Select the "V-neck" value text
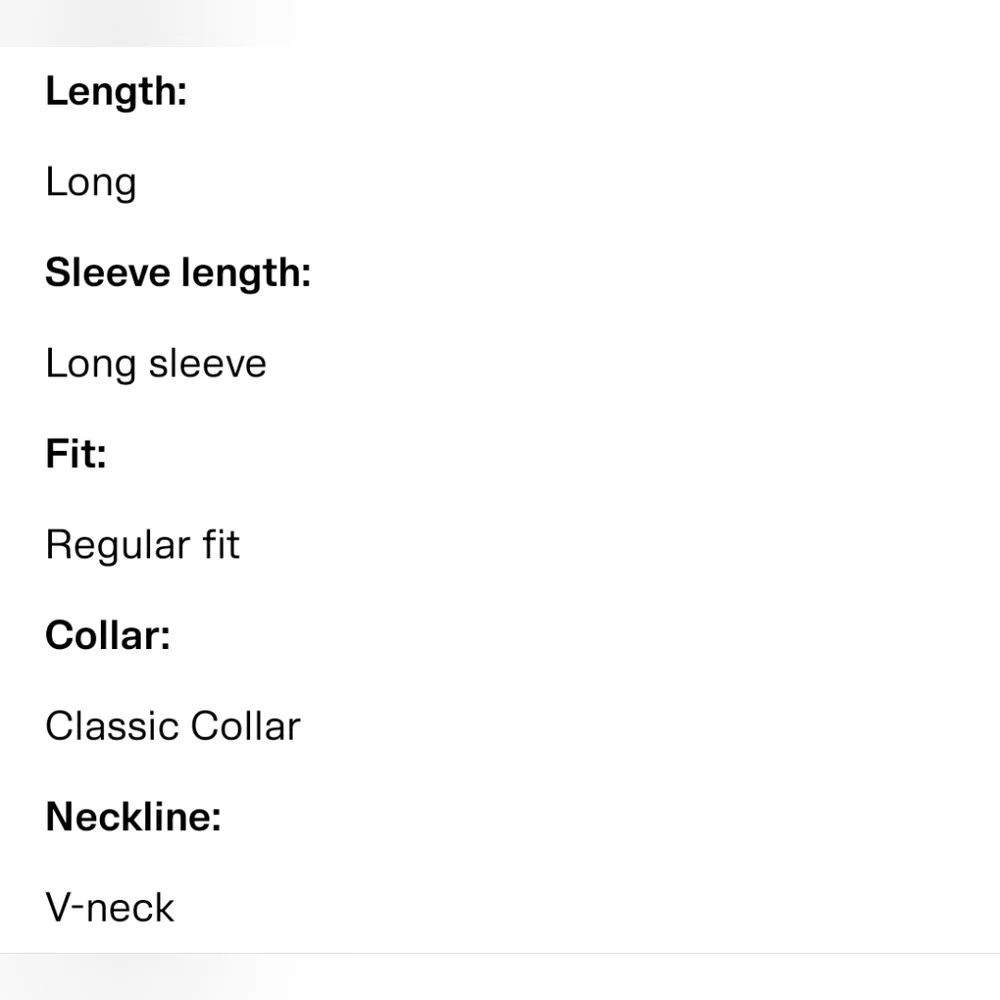The width and height of the screenshot is (1000, 1000). (110, 908)
